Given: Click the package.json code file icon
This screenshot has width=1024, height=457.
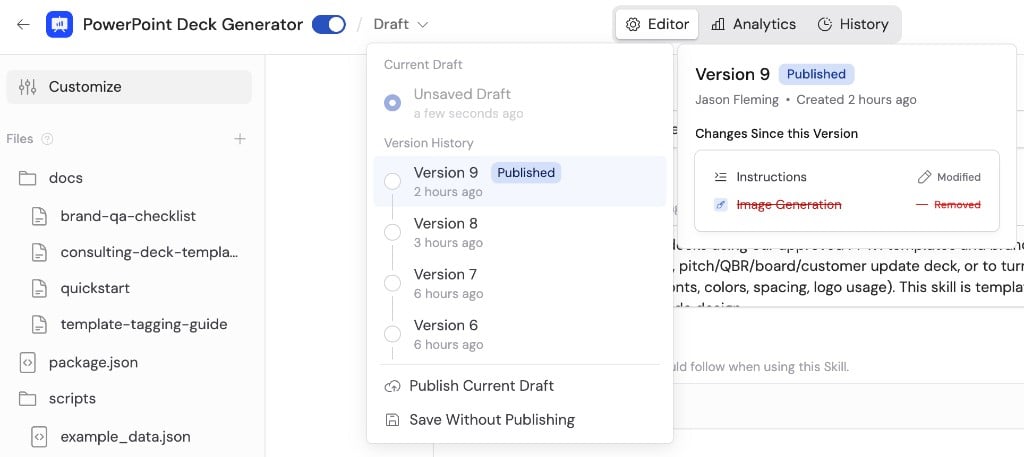Looking at the screenshot, I should coord(27,362).
